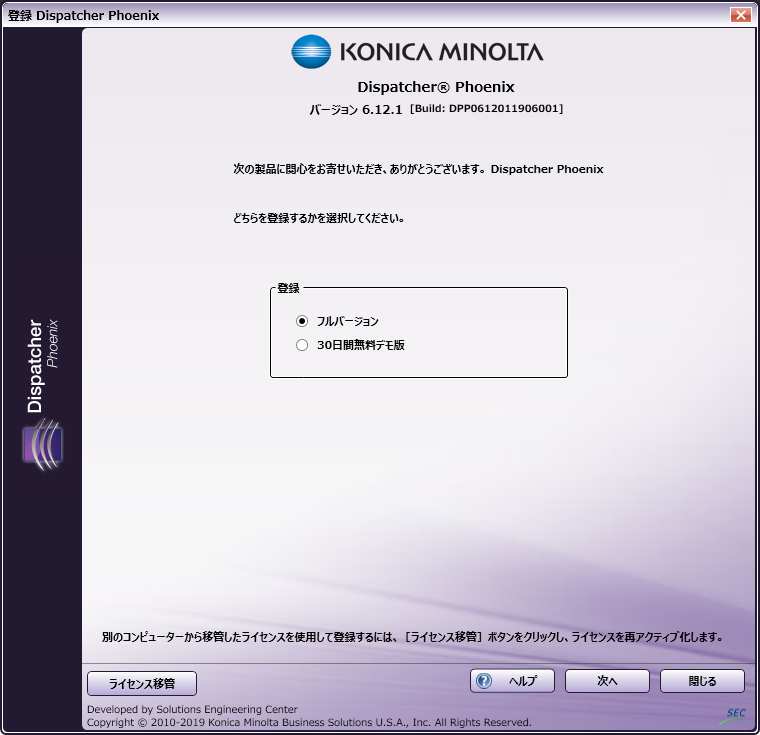Click the vertical Dispatcher Phoenix sidebar title

[x=42, y=366]
